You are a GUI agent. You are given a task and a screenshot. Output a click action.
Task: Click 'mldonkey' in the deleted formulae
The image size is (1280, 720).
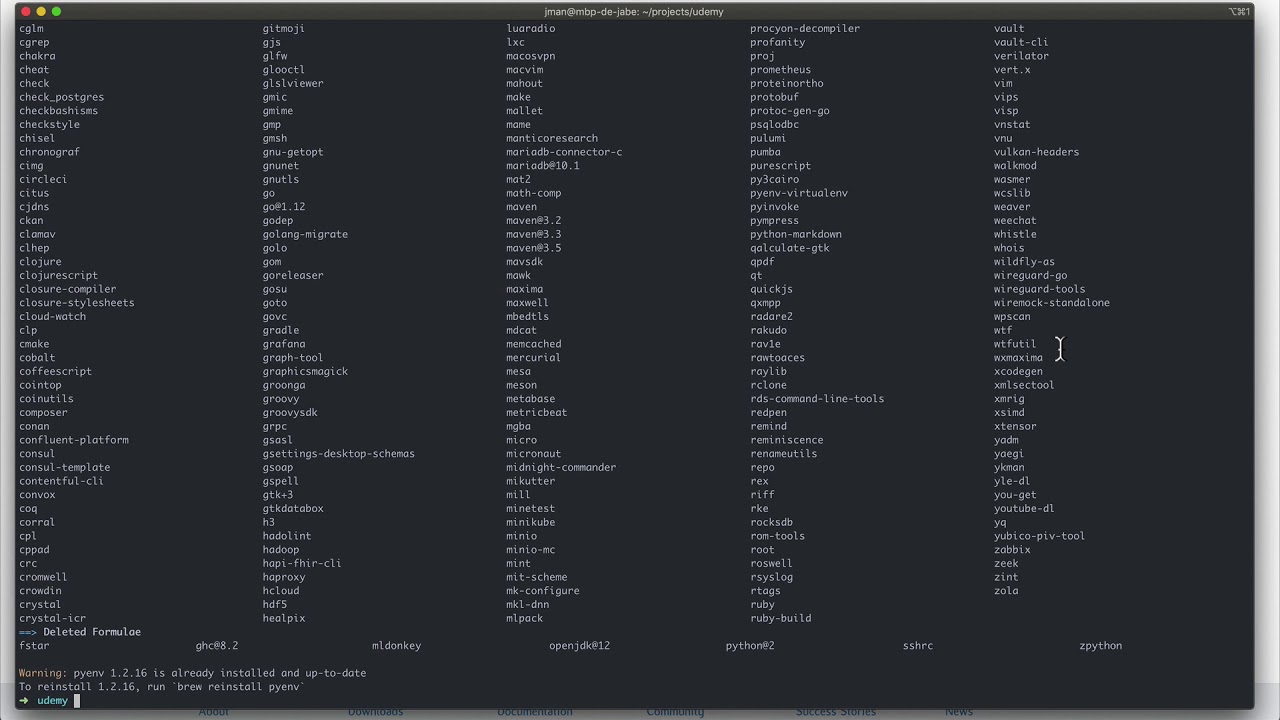[x=396, y=646]
